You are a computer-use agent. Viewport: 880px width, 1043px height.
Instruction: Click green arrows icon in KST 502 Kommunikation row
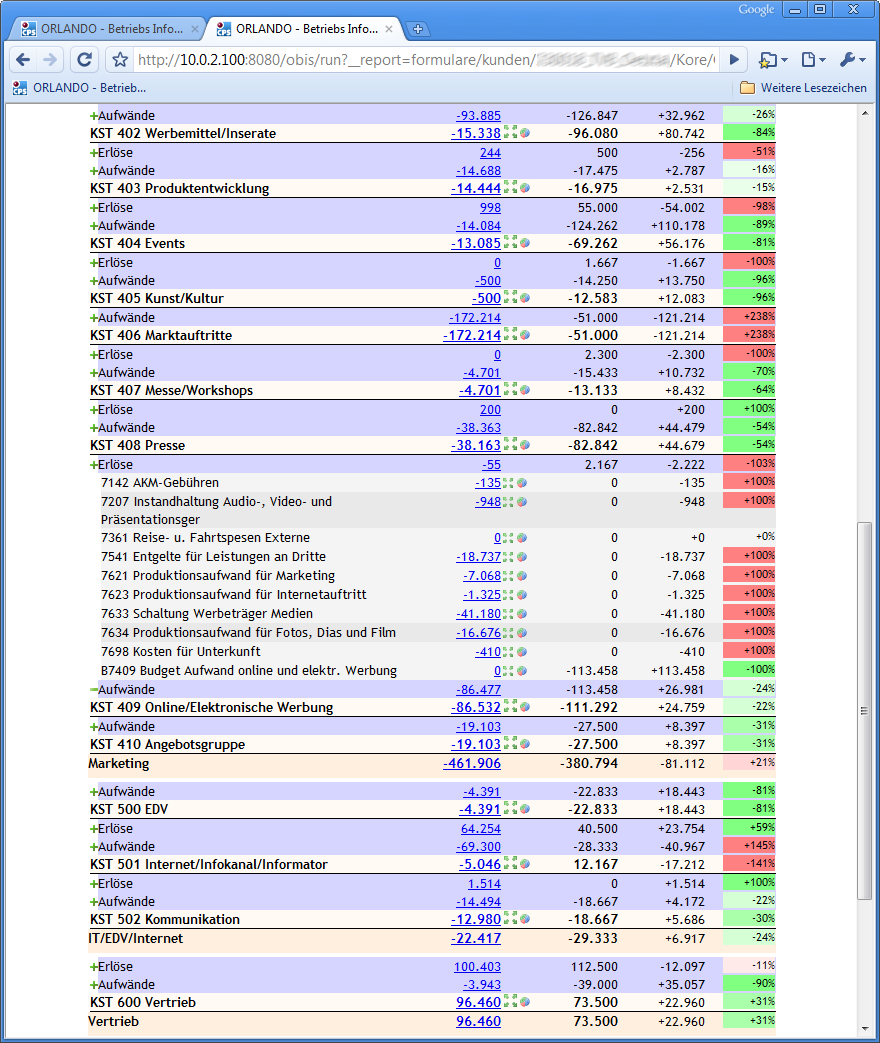(510, 918)
